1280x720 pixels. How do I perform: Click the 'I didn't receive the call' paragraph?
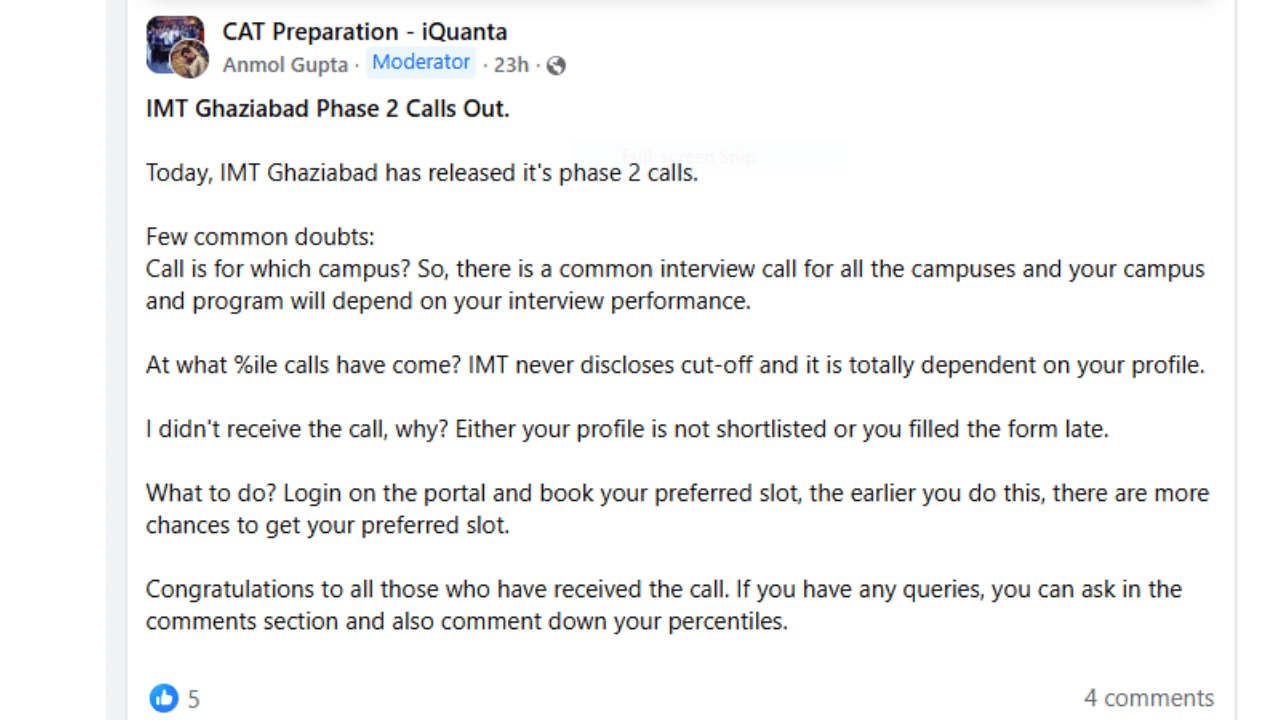[x=627, y=429]
